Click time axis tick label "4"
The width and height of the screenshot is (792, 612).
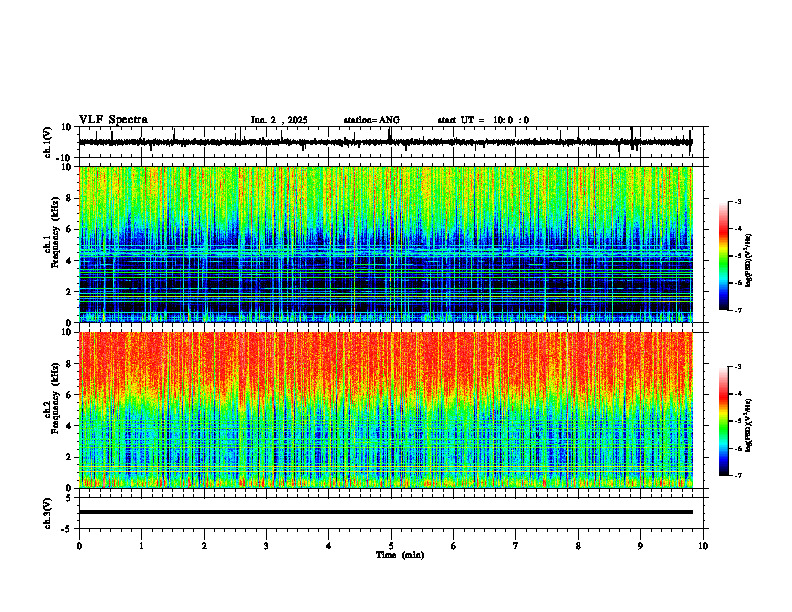click(329, 546)
